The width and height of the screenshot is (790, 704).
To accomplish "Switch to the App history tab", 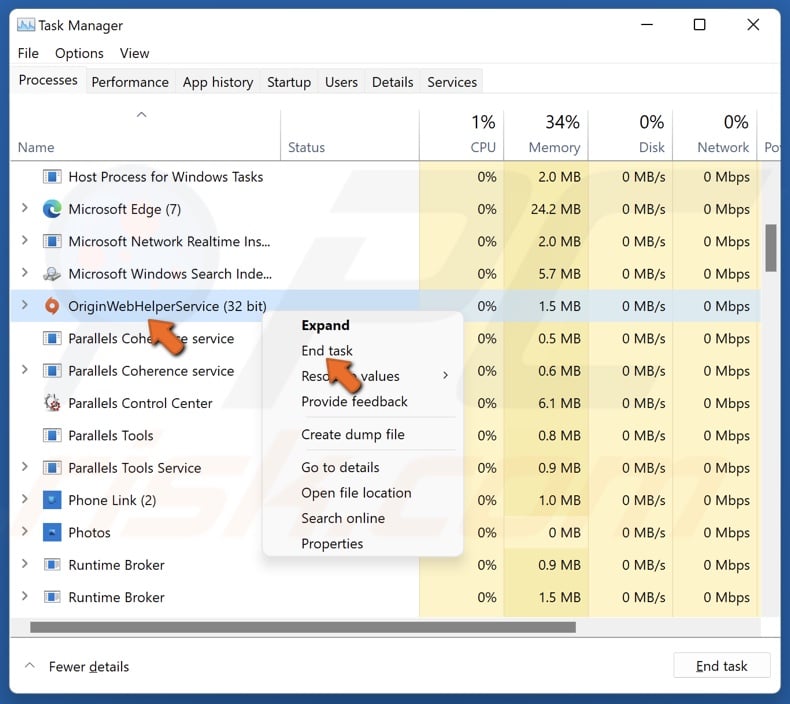I will click(x=218, y=82).
